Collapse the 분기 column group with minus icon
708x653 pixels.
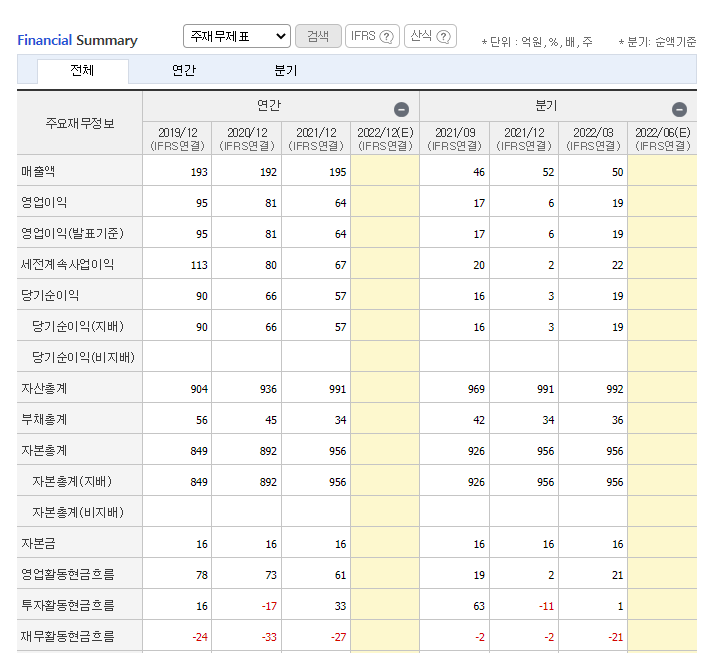tap(679, 109)
